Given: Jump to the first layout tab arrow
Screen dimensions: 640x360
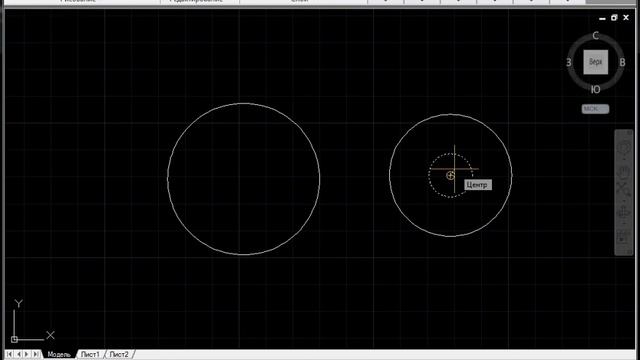Looking at the screenshot, I should (9, 354).
